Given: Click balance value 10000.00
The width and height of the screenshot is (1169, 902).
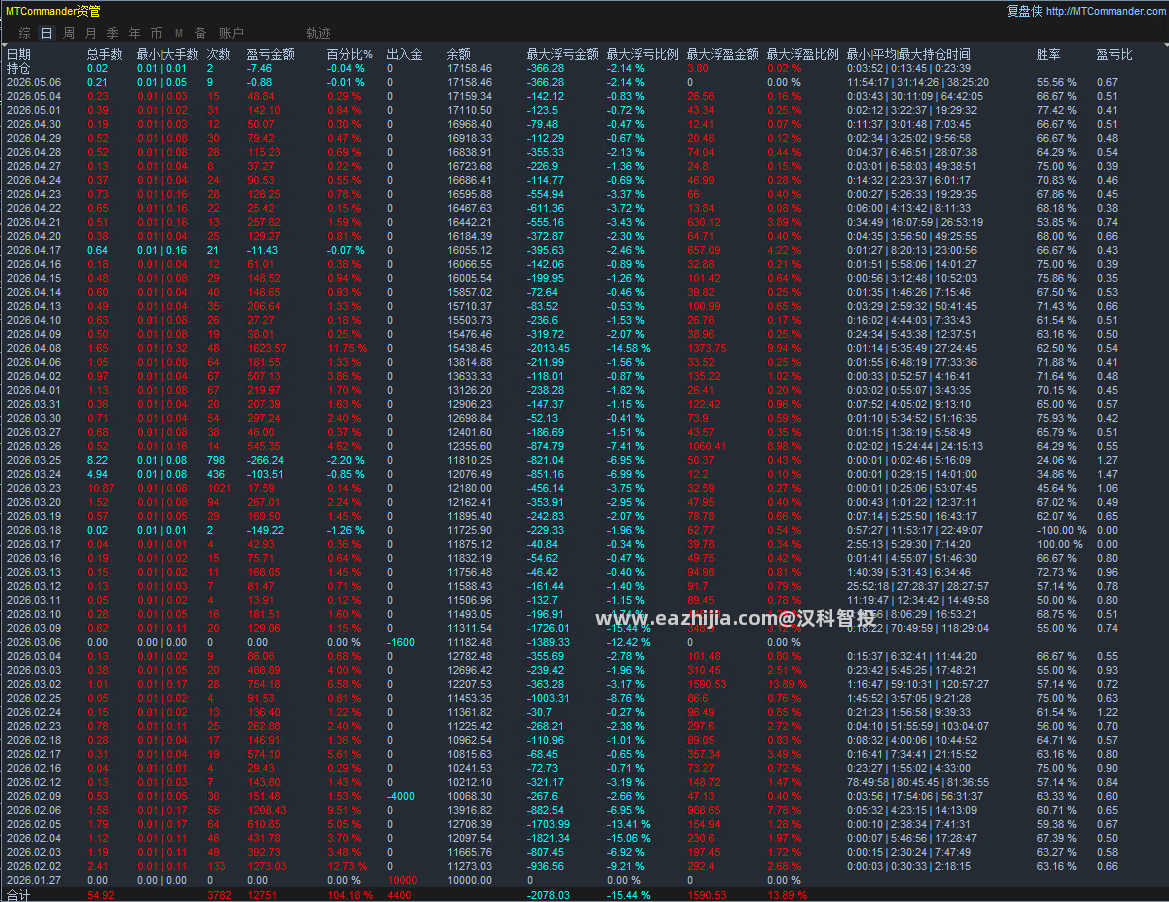Looking at the screenshot, I should click(x=470, y=880).
